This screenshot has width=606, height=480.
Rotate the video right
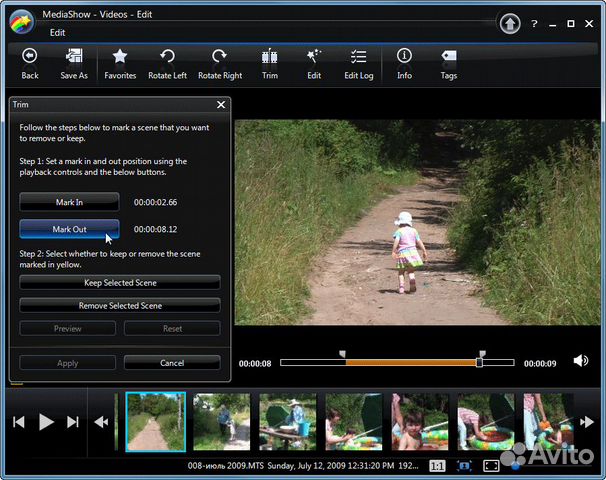pos(220,64)
